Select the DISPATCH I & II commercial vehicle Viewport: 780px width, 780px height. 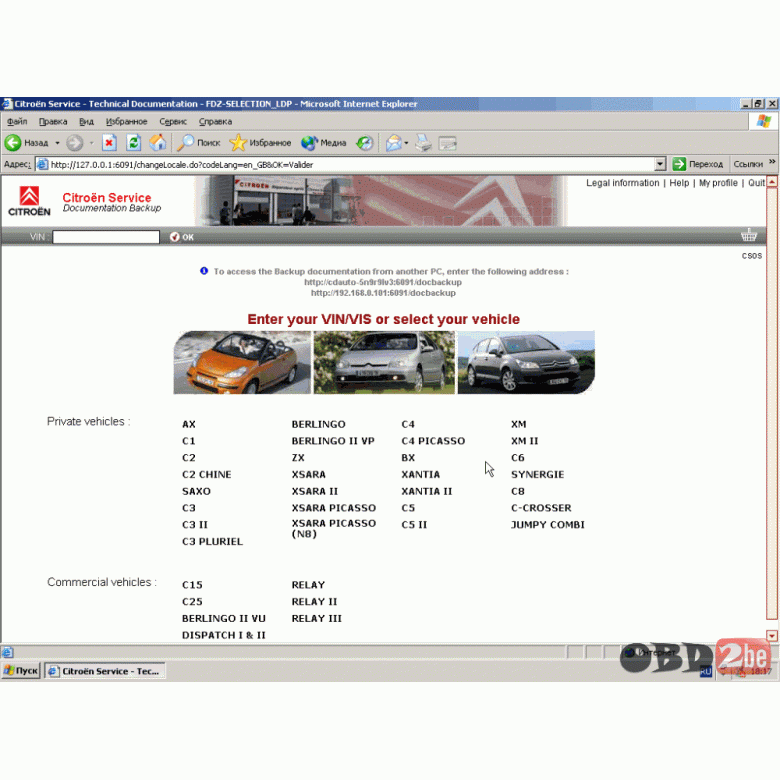tap(223, 635)
